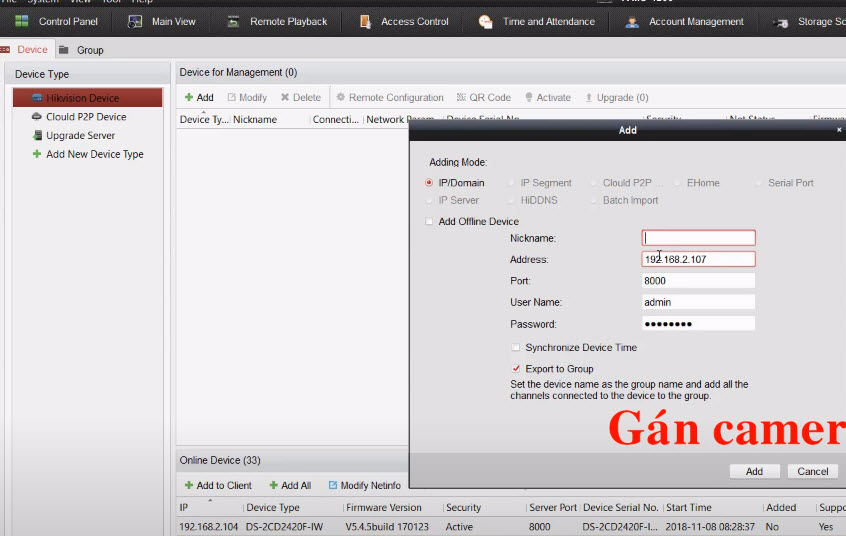
Task: Click the Nickname input field
Action: coord(698,238)
